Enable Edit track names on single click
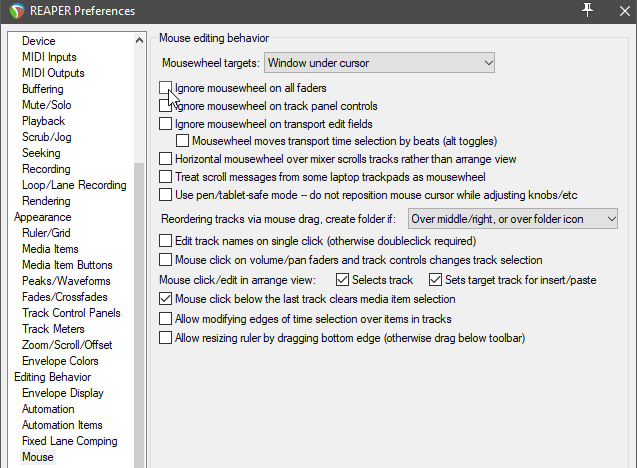The image size is (637, 468). 165,241
